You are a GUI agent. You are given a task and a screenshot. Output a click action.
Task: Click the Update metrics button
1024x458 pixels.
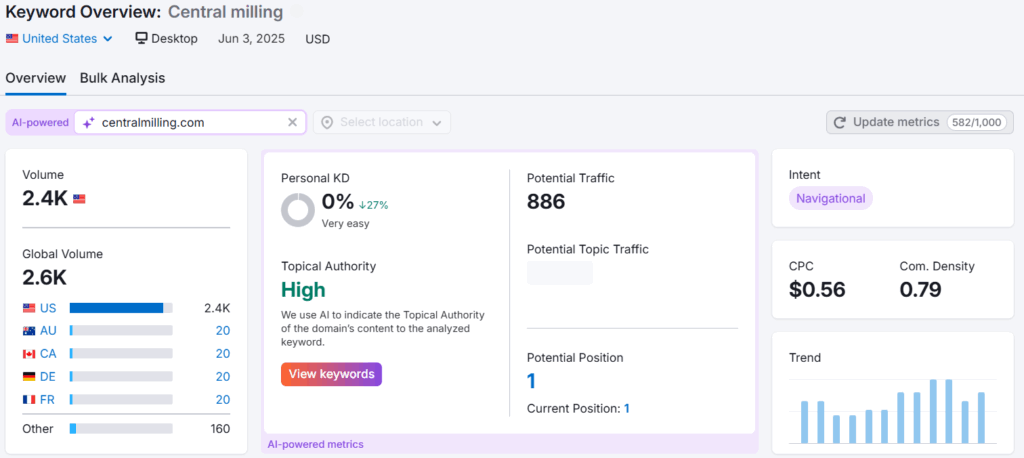click(920, 122)
